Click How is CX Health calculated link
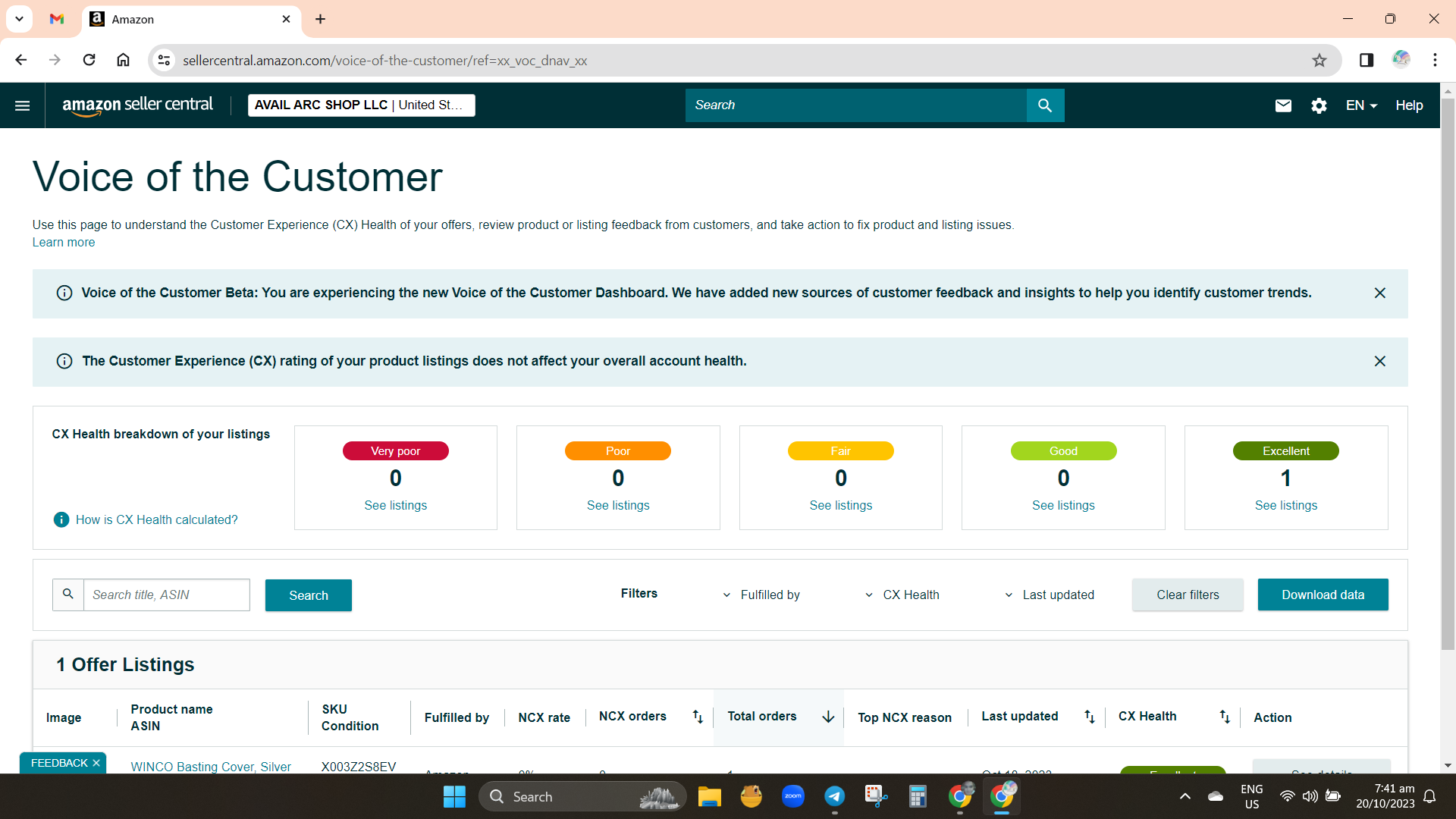Image resolution: width=1456 pixels, height=819 pixels. click(x=157, y=519)
